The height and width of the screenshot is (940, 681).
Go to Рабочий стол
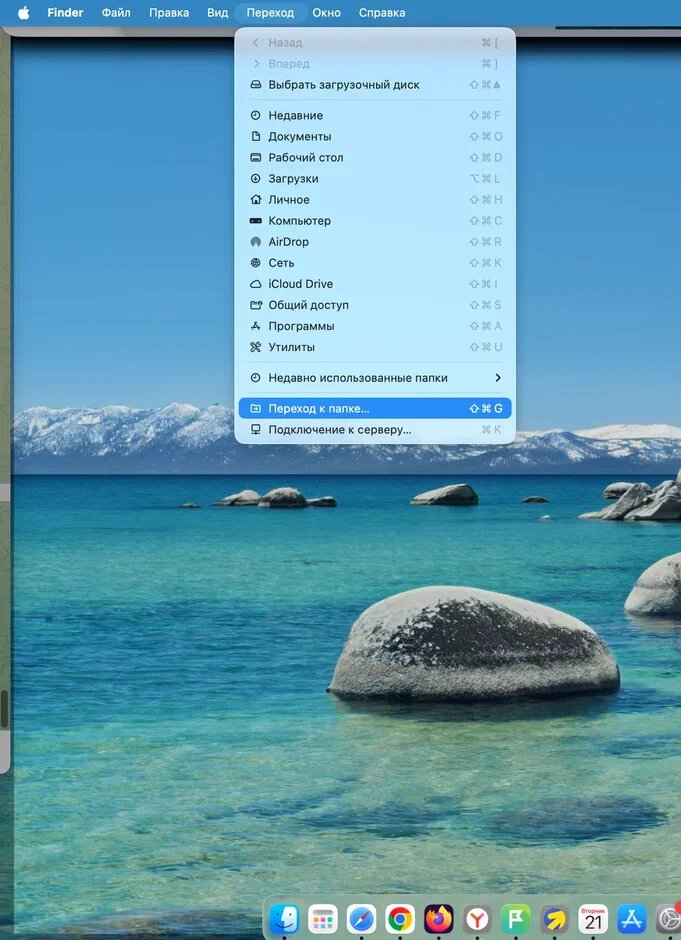pos(375,158)
